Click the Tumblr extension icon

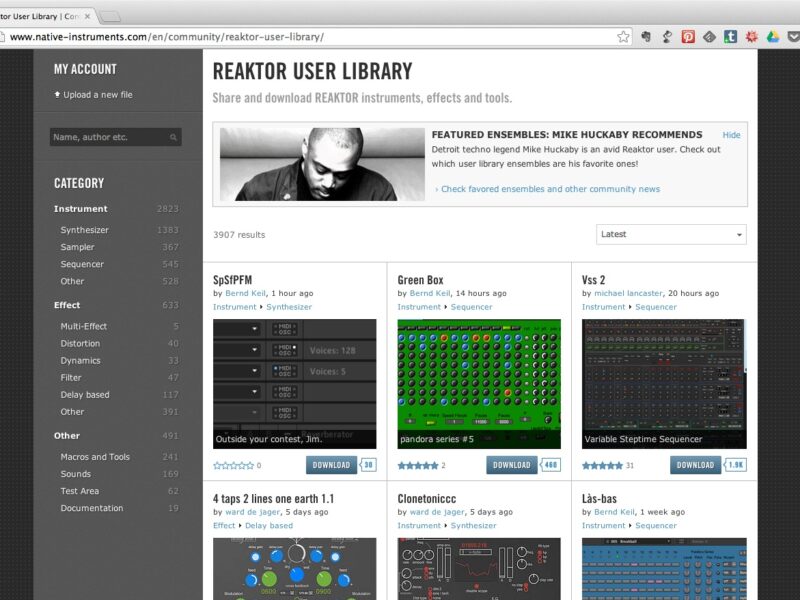coord(730,36)
